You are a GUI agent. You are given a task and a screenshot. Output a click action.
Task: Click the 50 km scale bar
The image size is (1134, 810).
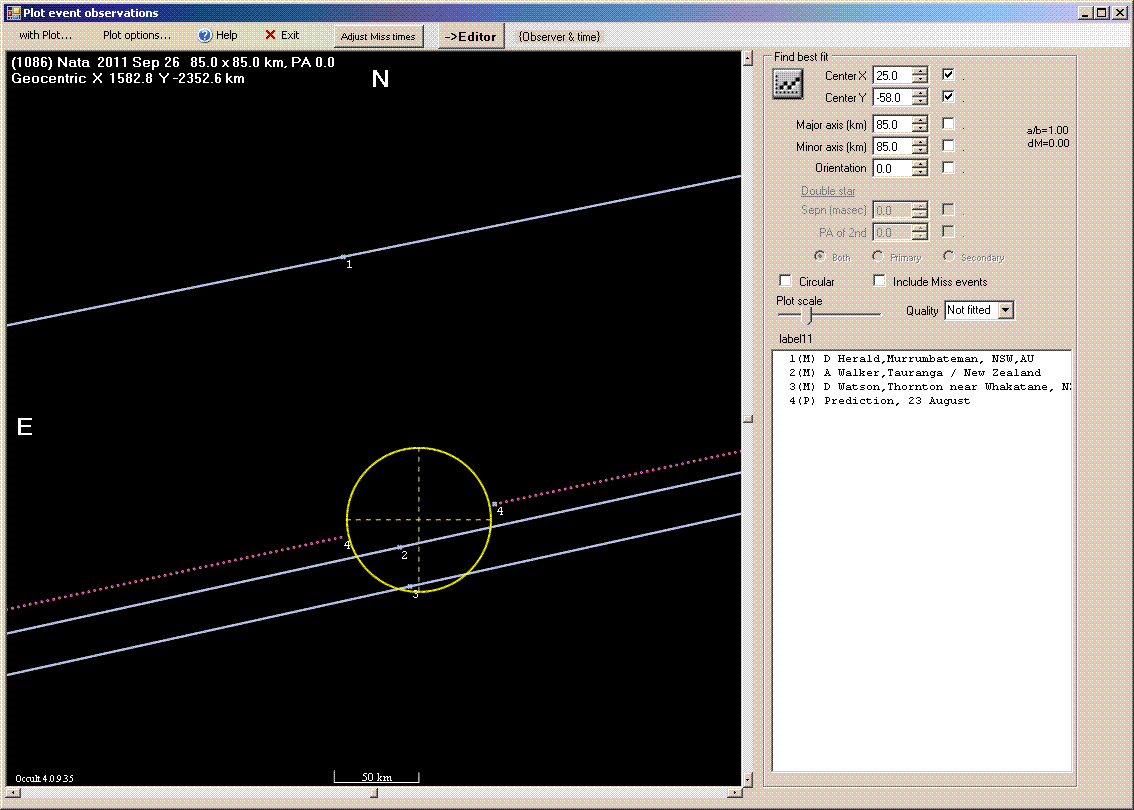click(x=377, y=777)
